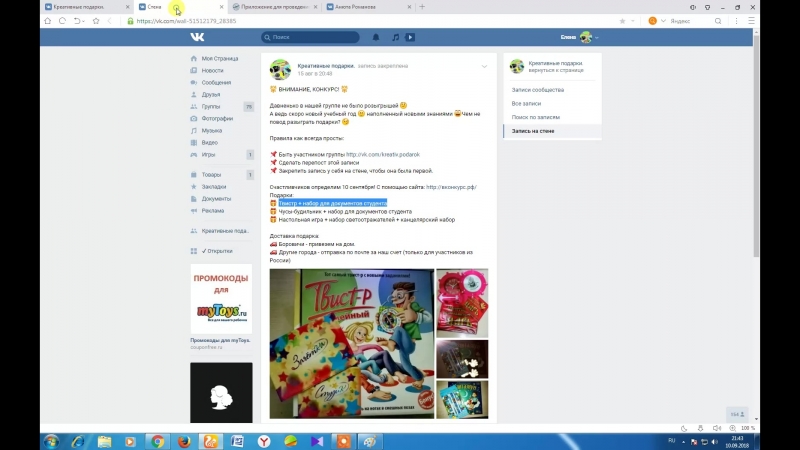Select "Записи сообщества" in the right panel

pyautogui.click(x=538, y=90)
